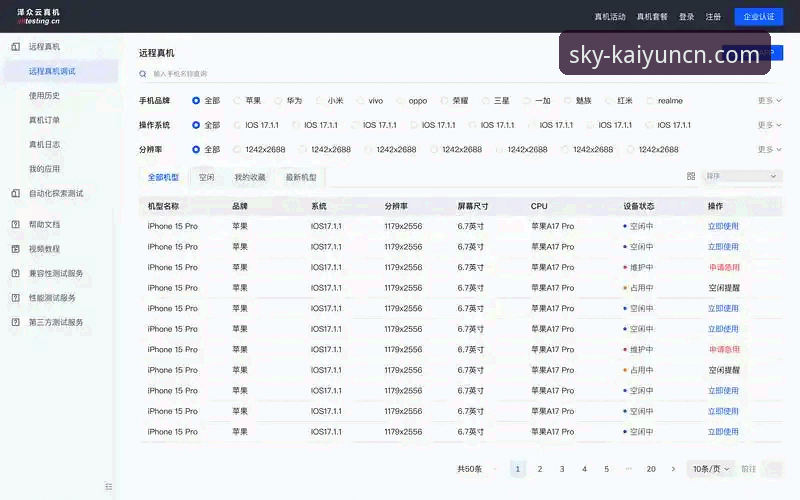Go to page 3

click(x=562, y=469)
